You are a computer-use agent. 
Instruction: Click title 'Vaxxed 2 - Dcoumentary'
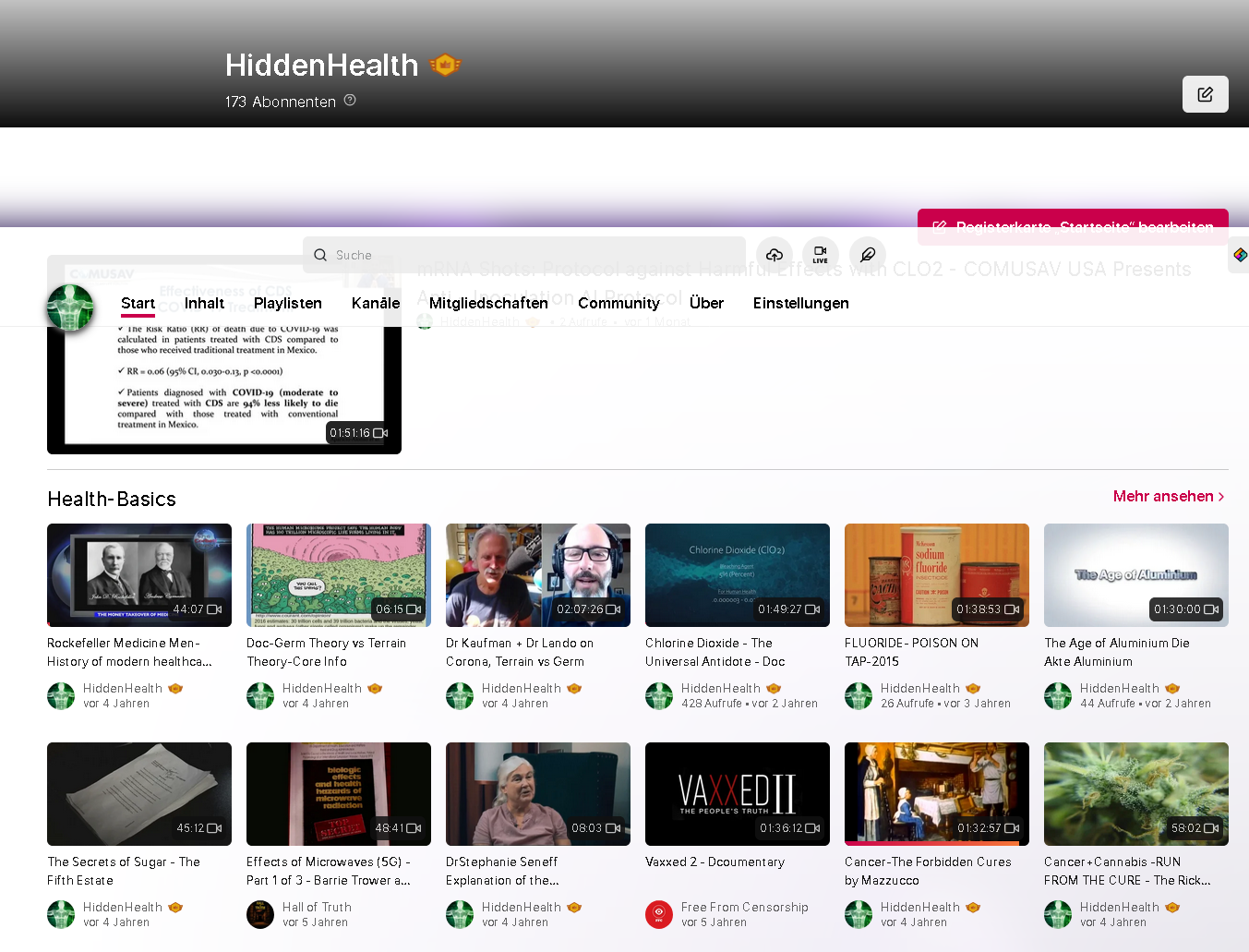pyautogui.click(x=715, y=862)
